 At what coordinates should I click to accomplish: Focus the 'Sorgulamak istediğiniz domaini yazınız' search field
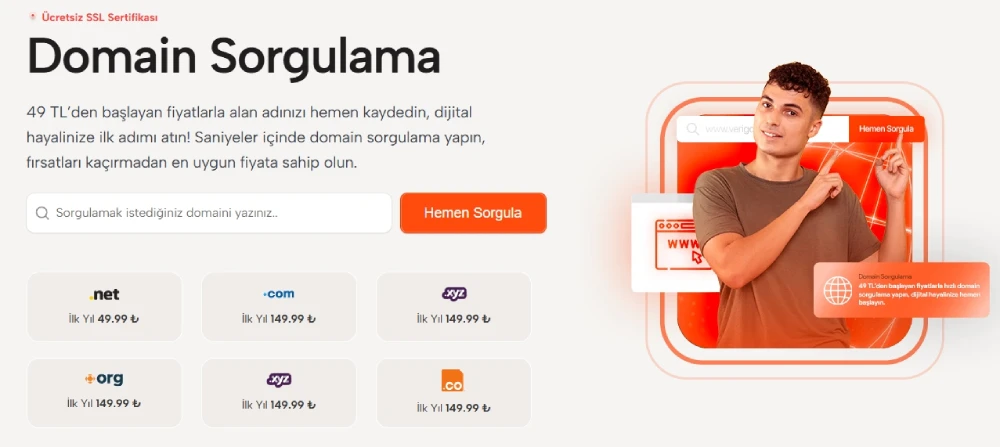(x=209, y=213)
